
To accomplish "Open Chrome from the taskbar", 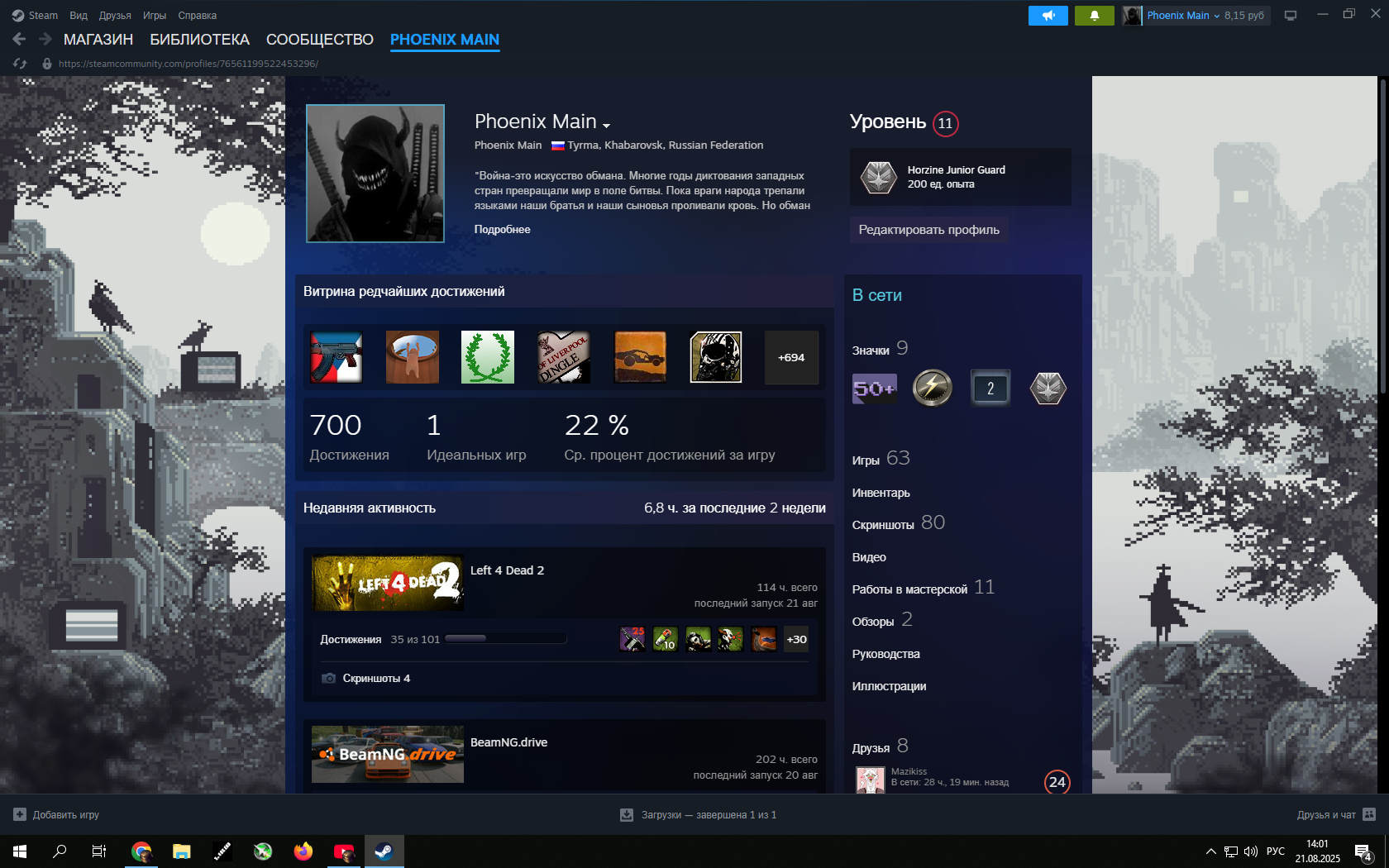I will (x=141, y=851).
